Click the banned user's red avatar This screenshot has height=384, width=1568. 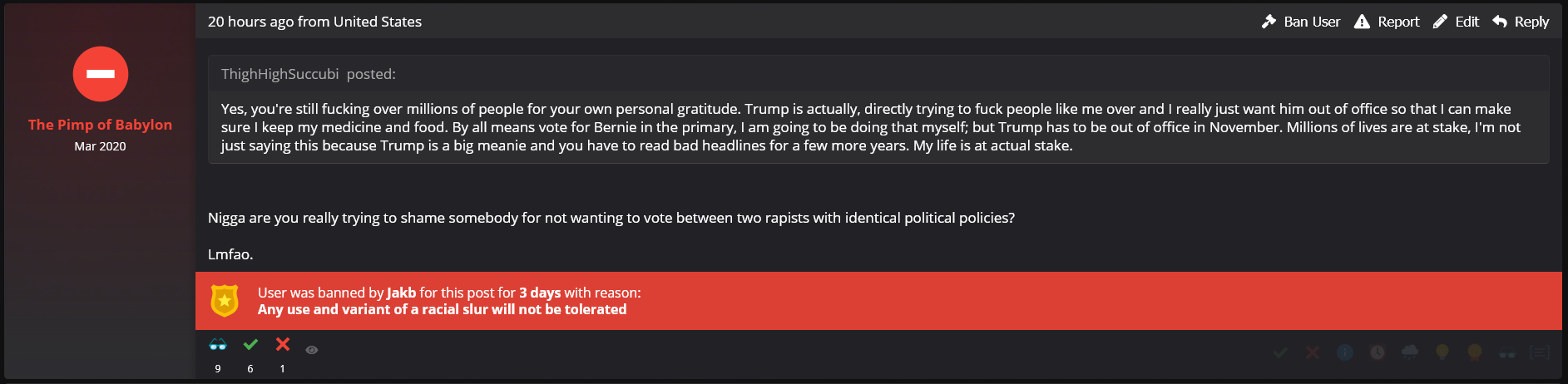[x=101, y=74]
